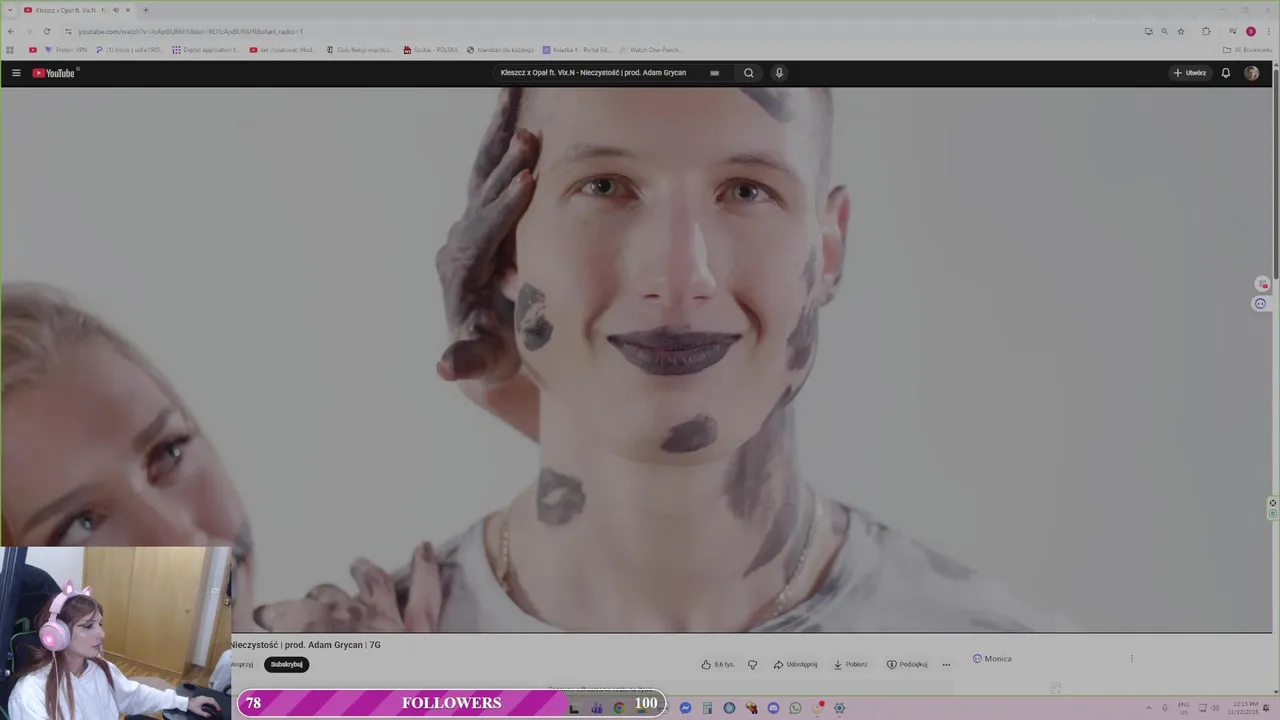Image resolution: width=1280 pixels, height=720 pixels.
Task: Like the video with thumbs-up button
Action: coord(717,664)
